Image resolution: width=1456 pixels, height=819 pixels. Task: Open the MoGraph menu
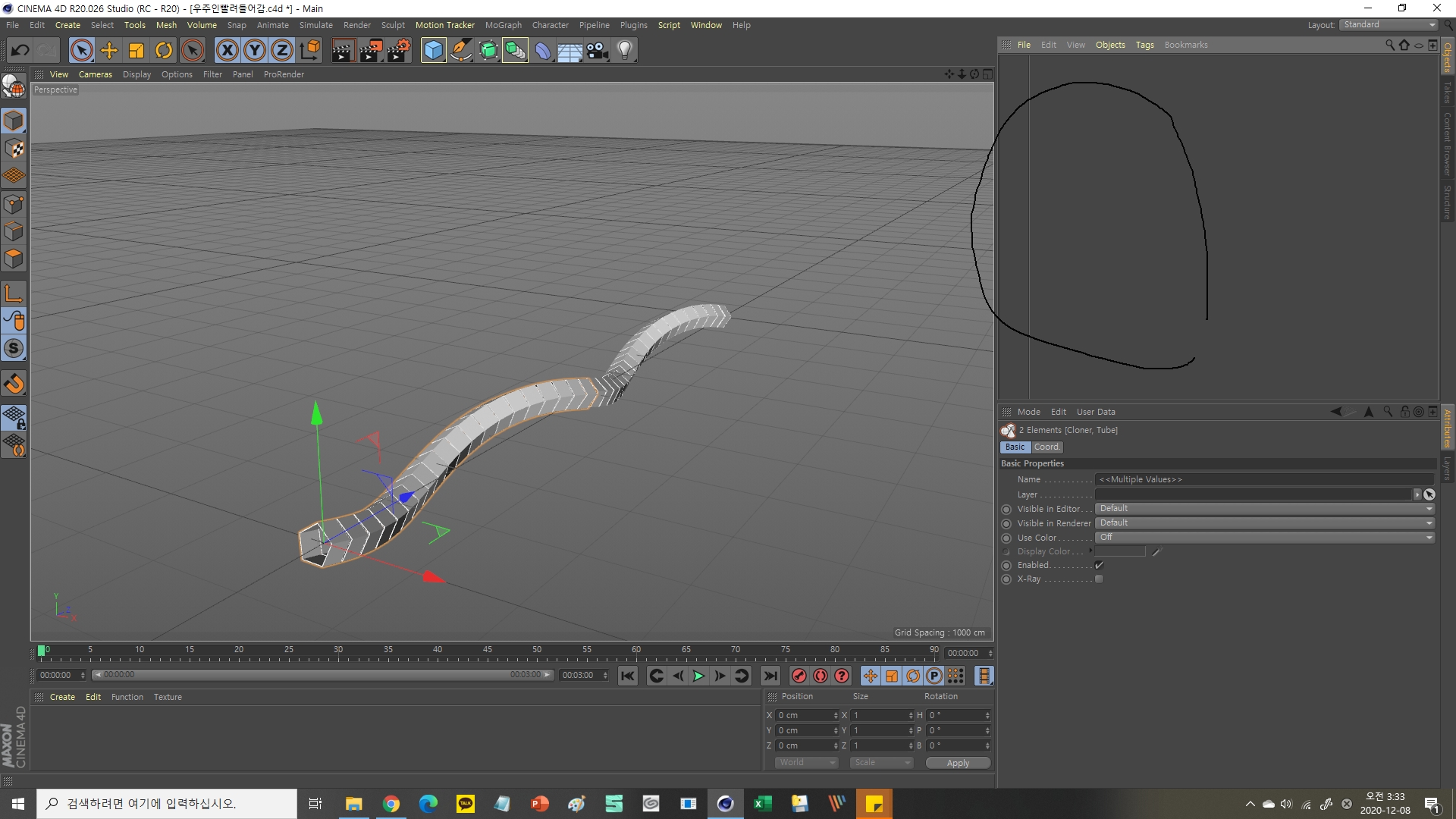[x=504, y=25]
